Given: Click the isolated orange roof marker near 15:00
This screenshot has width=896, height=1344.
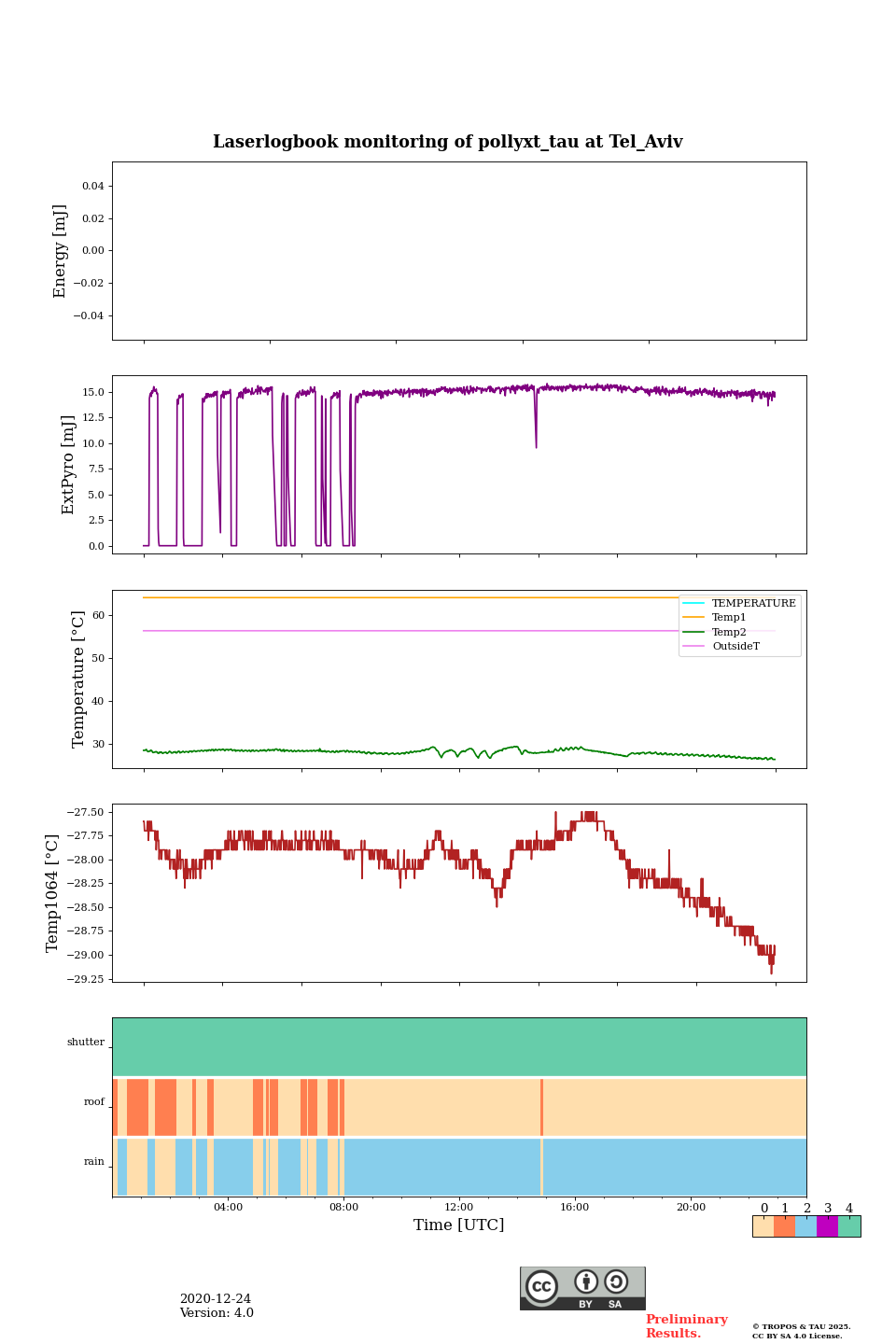Looking at the screenshot, I should (541, 1107).
